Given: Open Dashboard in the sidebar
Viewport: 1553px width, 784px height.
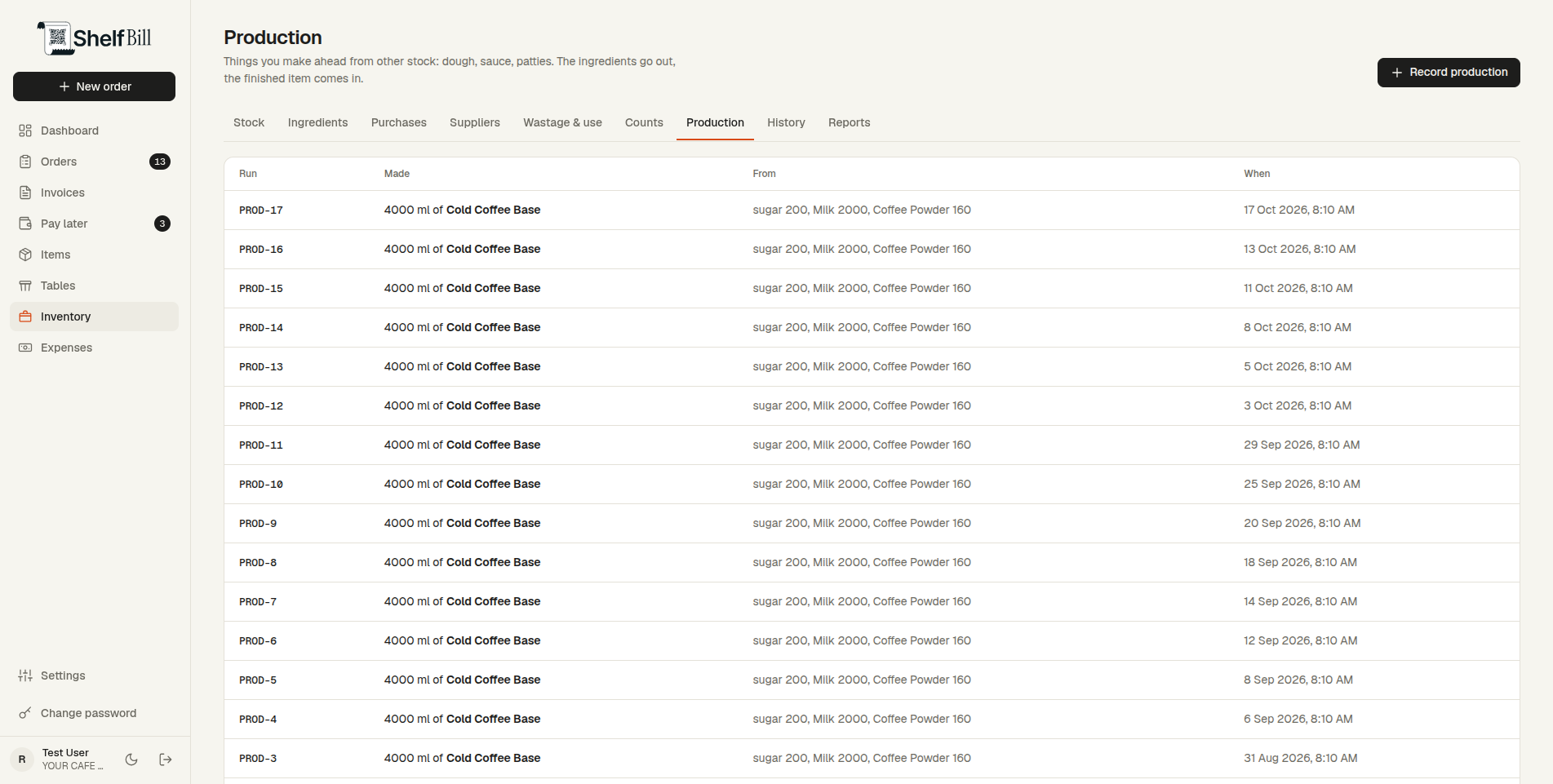Looking at the screenshot, I should [94, 131].
